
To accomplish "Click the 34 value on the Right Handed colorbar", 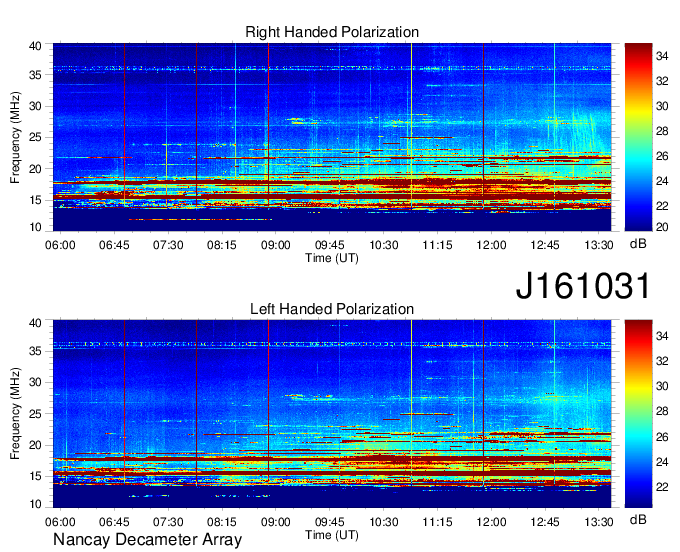I will [662, 56].
